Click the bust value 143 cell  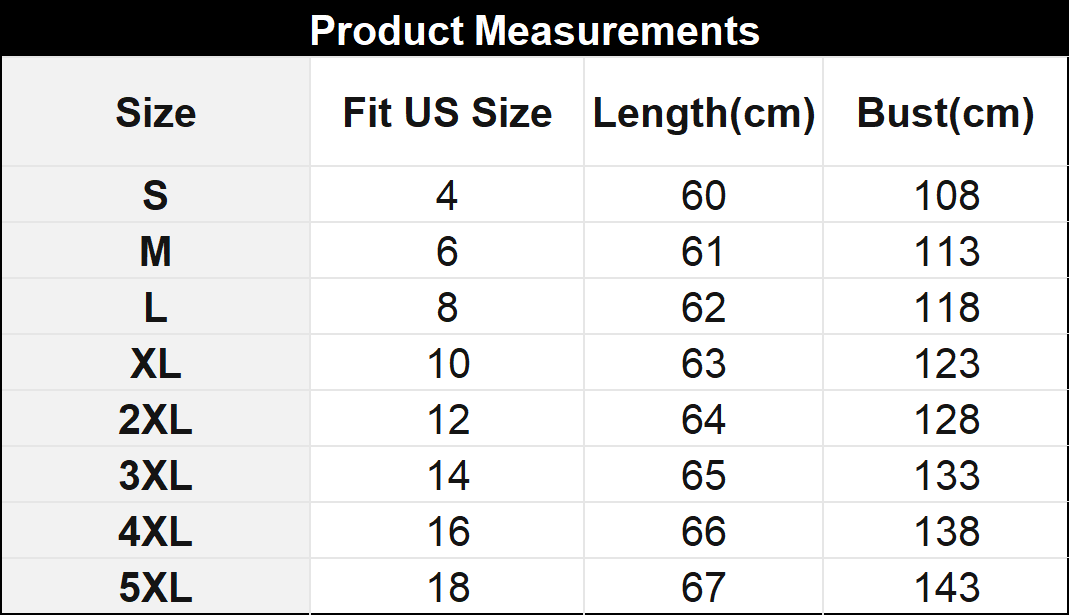(x=947, y=587)
